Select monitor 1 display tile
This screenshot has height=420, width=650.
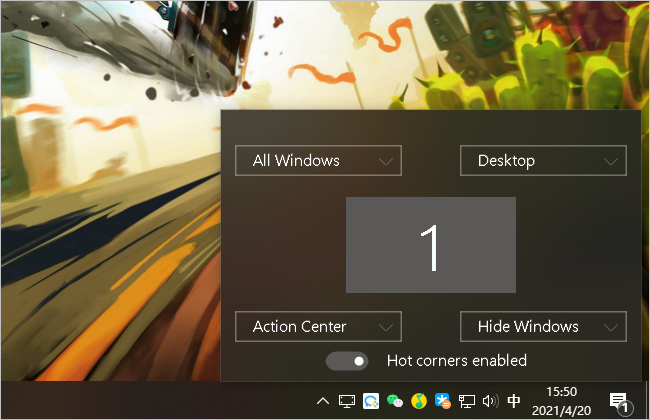(x=431, y=245)
